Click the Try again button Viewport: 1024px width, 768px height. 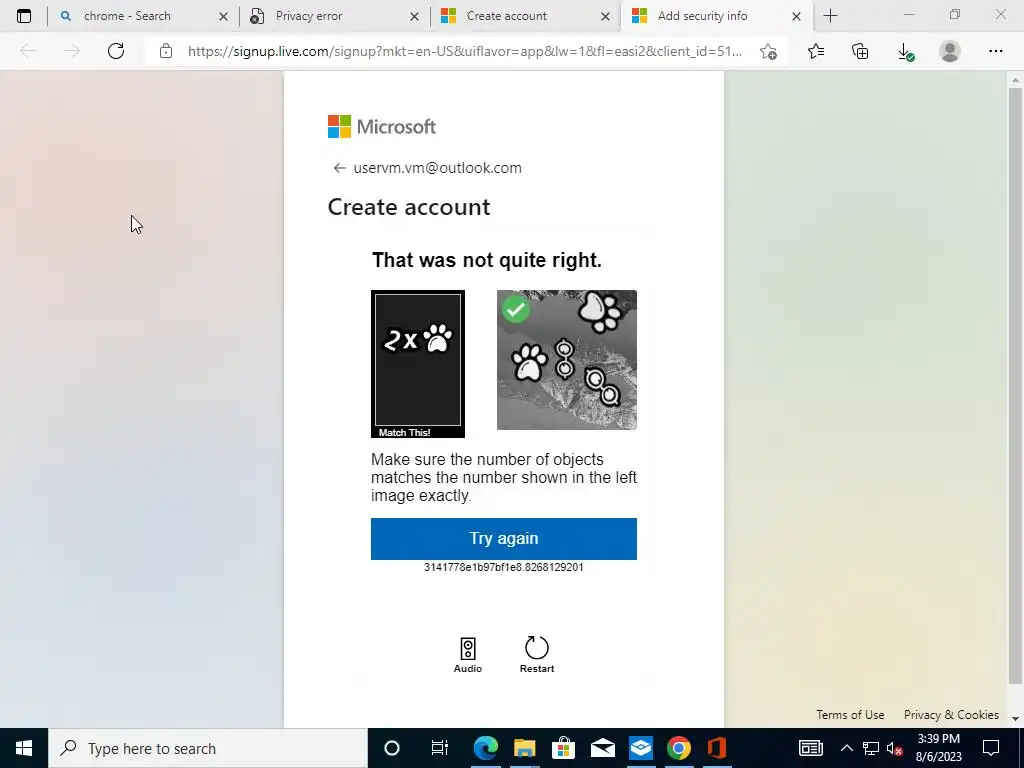pyautogui.click(x=504, y=539)
